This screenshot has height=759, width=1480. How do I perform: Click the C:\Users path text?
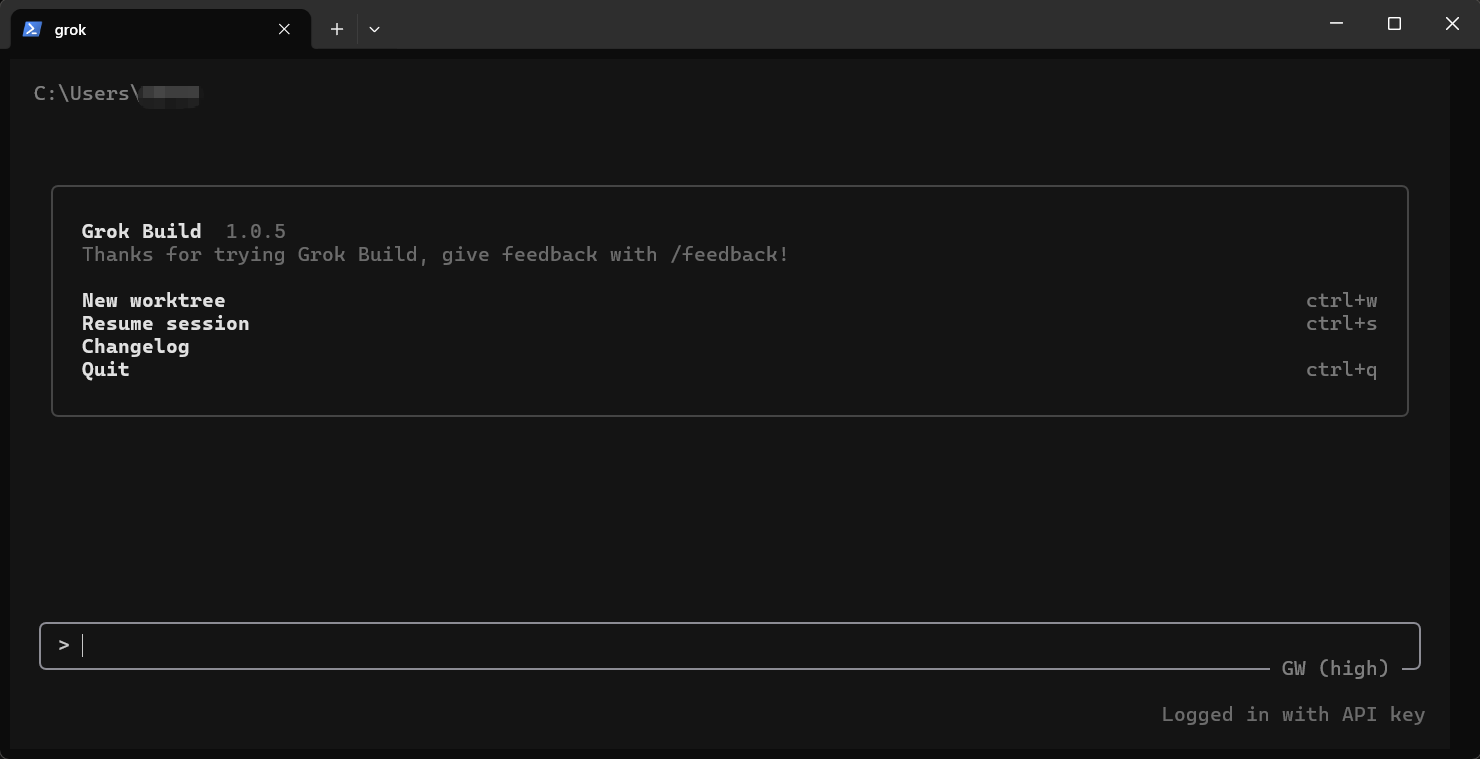[86, 93]
